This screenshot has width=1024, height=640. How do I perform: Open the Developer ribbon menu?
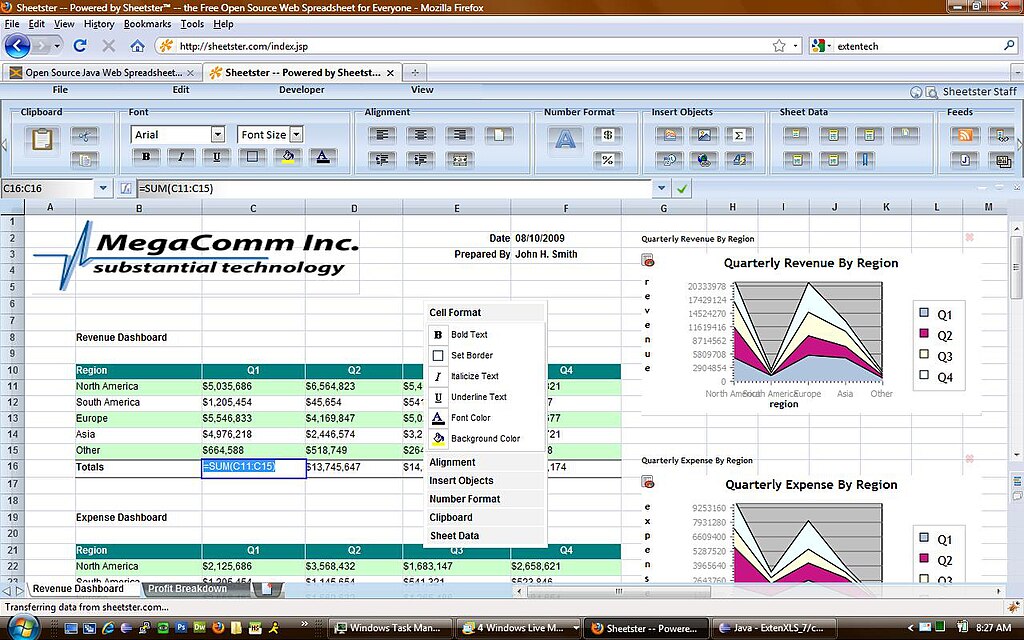point(301,90)
